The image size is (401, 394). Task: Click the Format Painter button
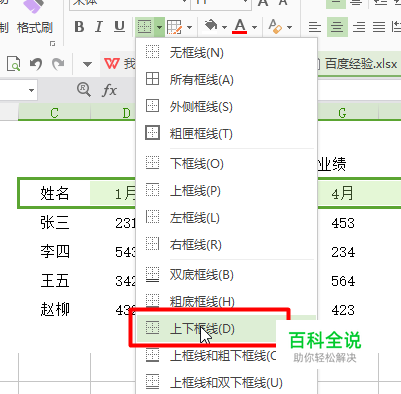click(35, 18)
